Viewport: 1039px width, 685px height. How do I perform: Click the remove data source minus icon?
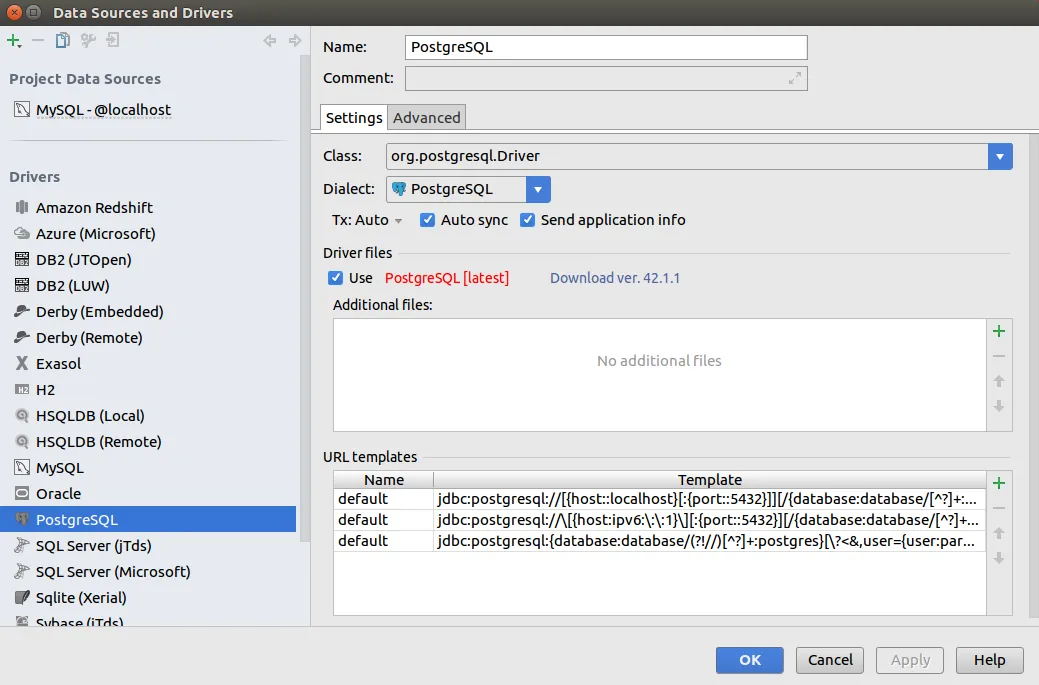[x=38, y=40]
